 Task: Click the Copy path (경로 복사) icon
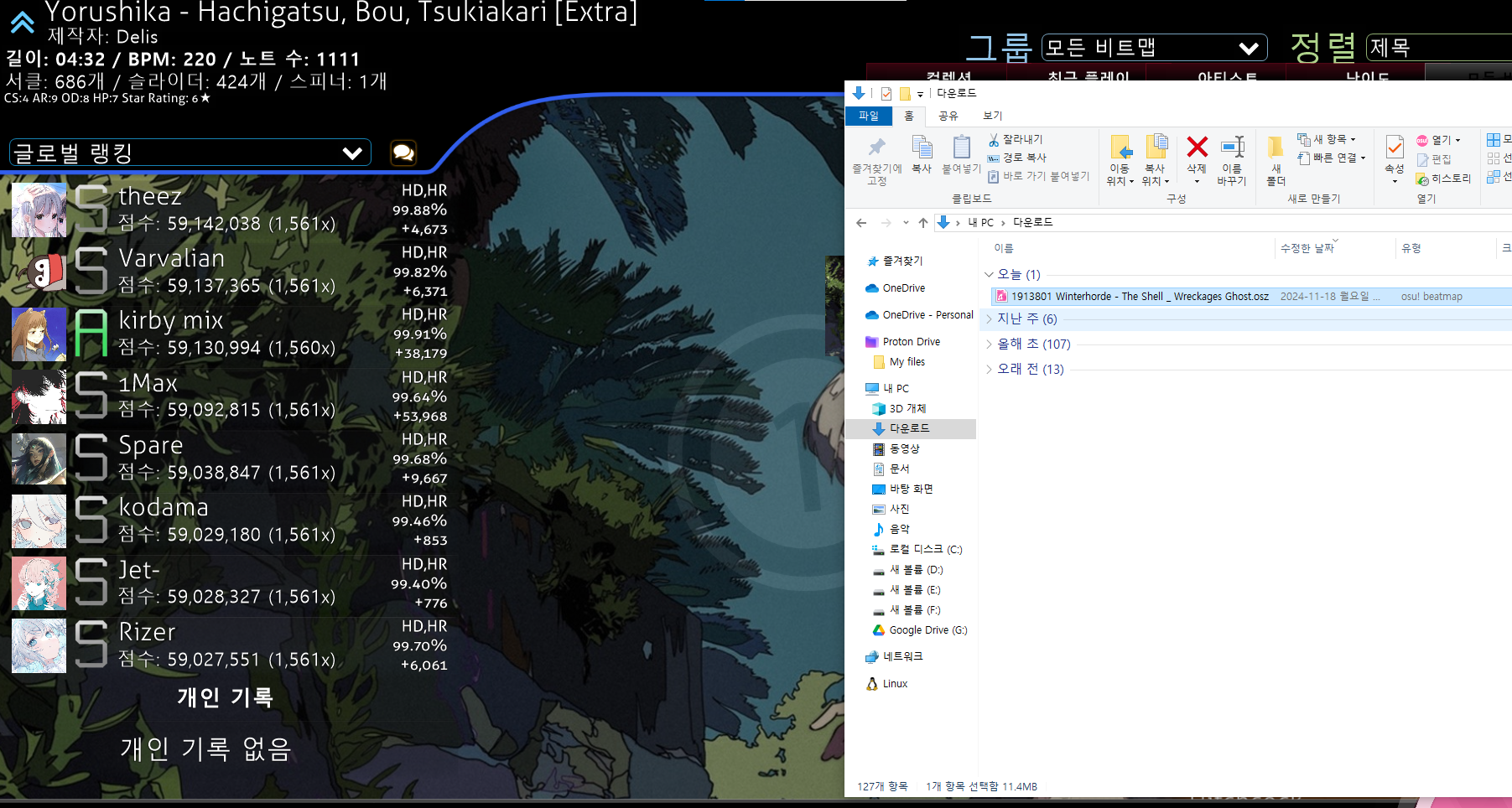(994, 158)
